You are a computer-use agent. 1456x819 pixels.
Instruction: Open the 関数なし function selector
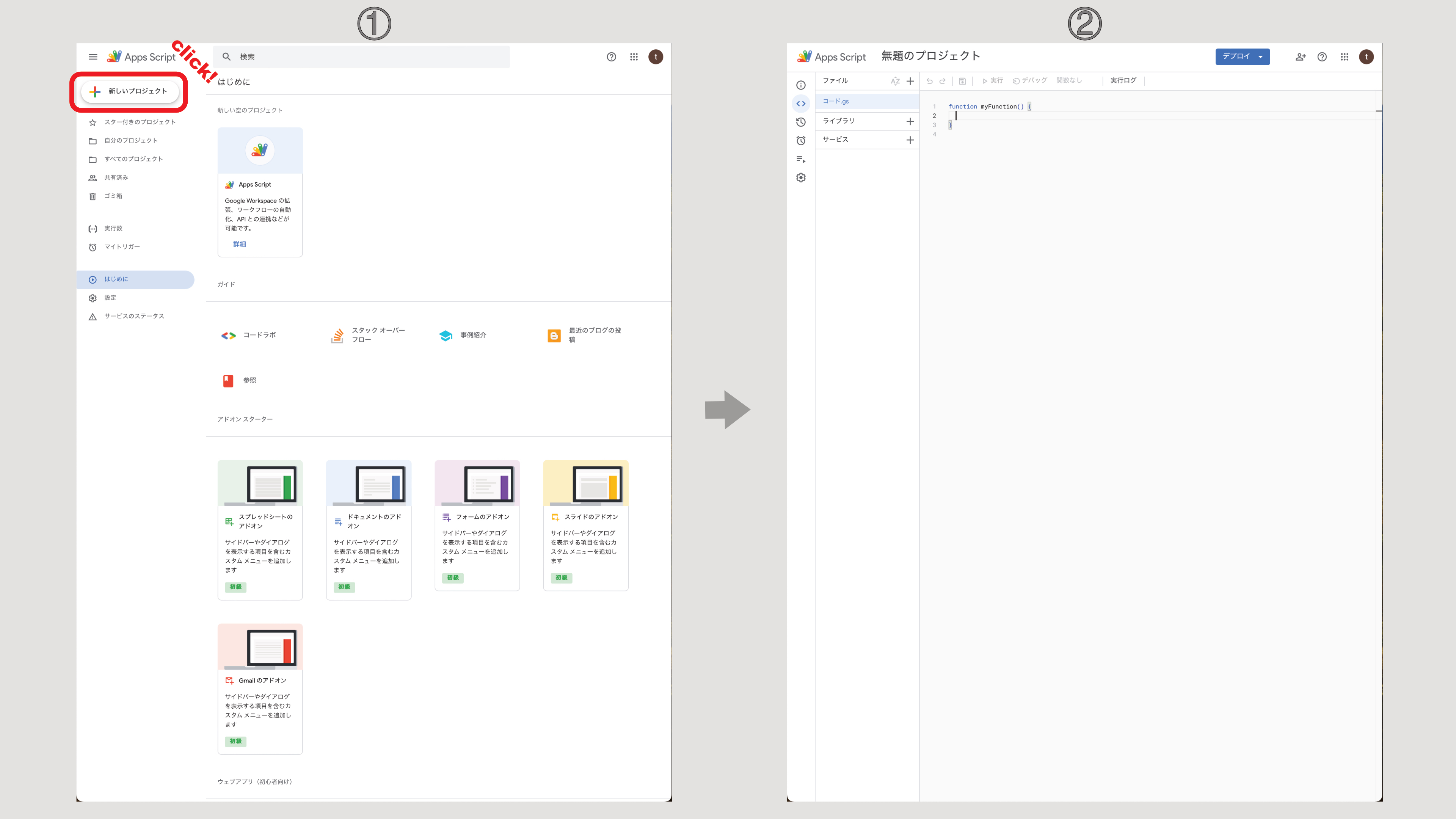[1069, 80]
